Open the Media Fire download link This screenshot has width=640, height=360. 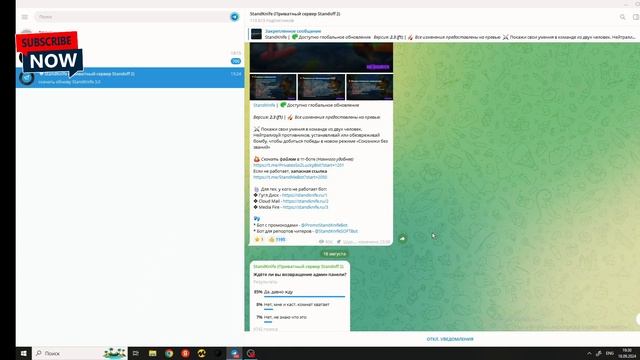tap(305, 207)
